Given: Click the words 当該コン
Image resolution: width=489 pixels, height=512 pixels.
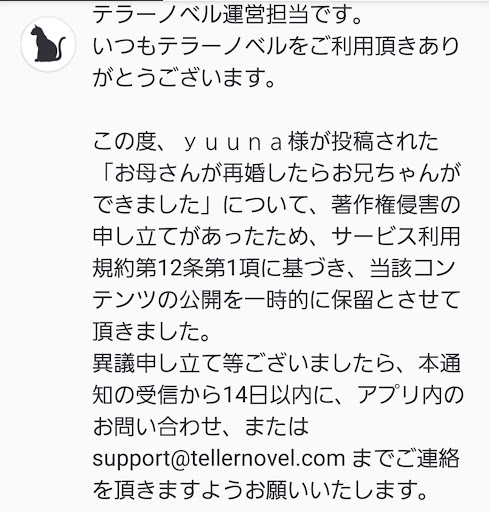Looking at the screenshot, I should (x=413, y=268).
